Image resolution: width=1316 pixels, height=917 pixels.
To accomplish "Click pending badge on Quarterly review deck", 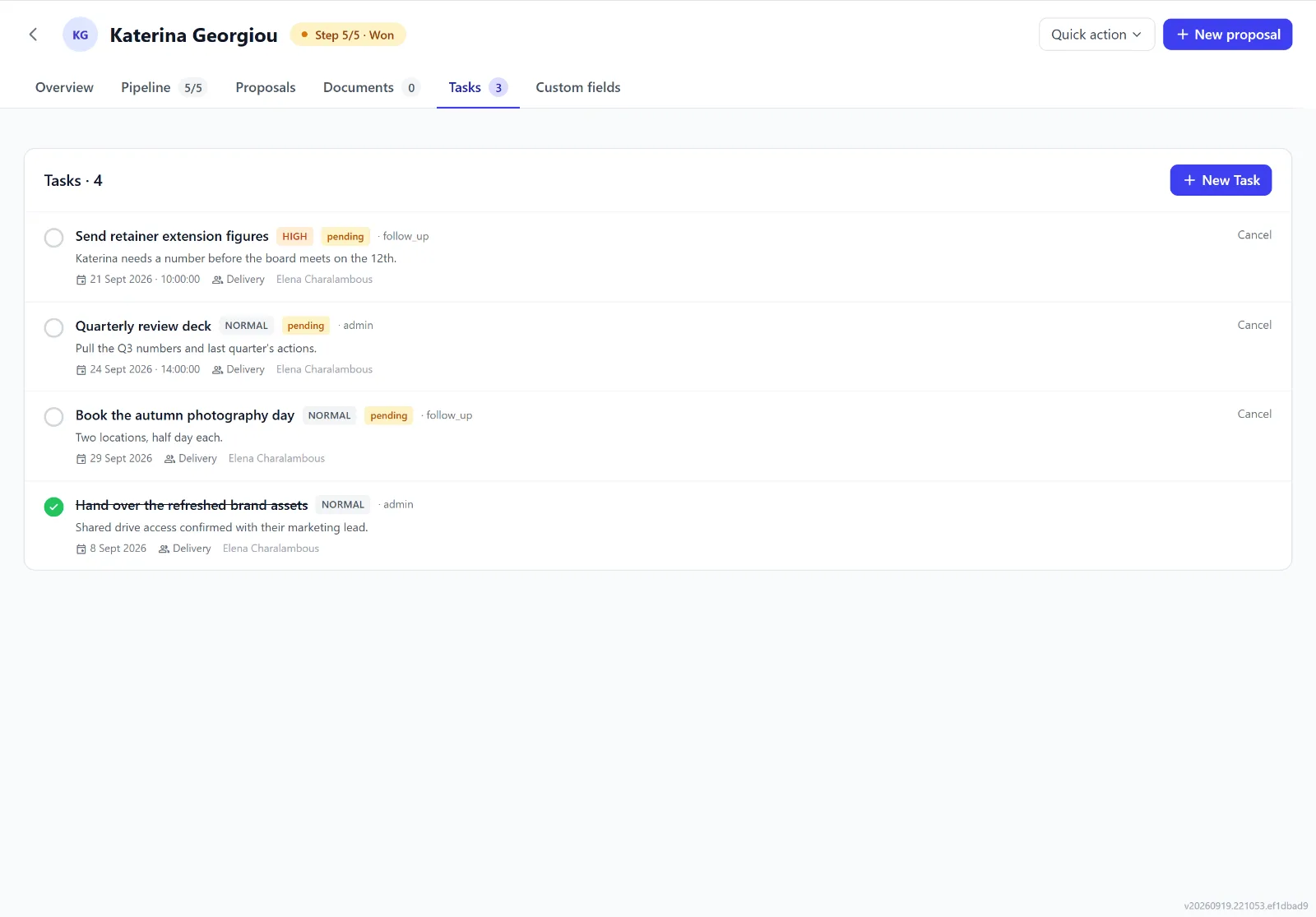I will (306, 326).
